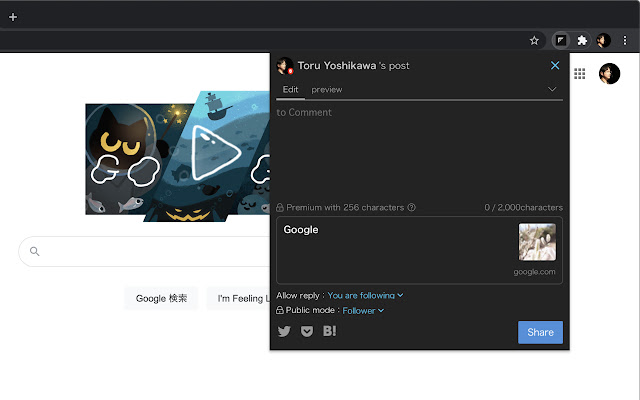Open the Public mode 'Follower' dropdown
The image size is (640, 400).
pos(363,311)
